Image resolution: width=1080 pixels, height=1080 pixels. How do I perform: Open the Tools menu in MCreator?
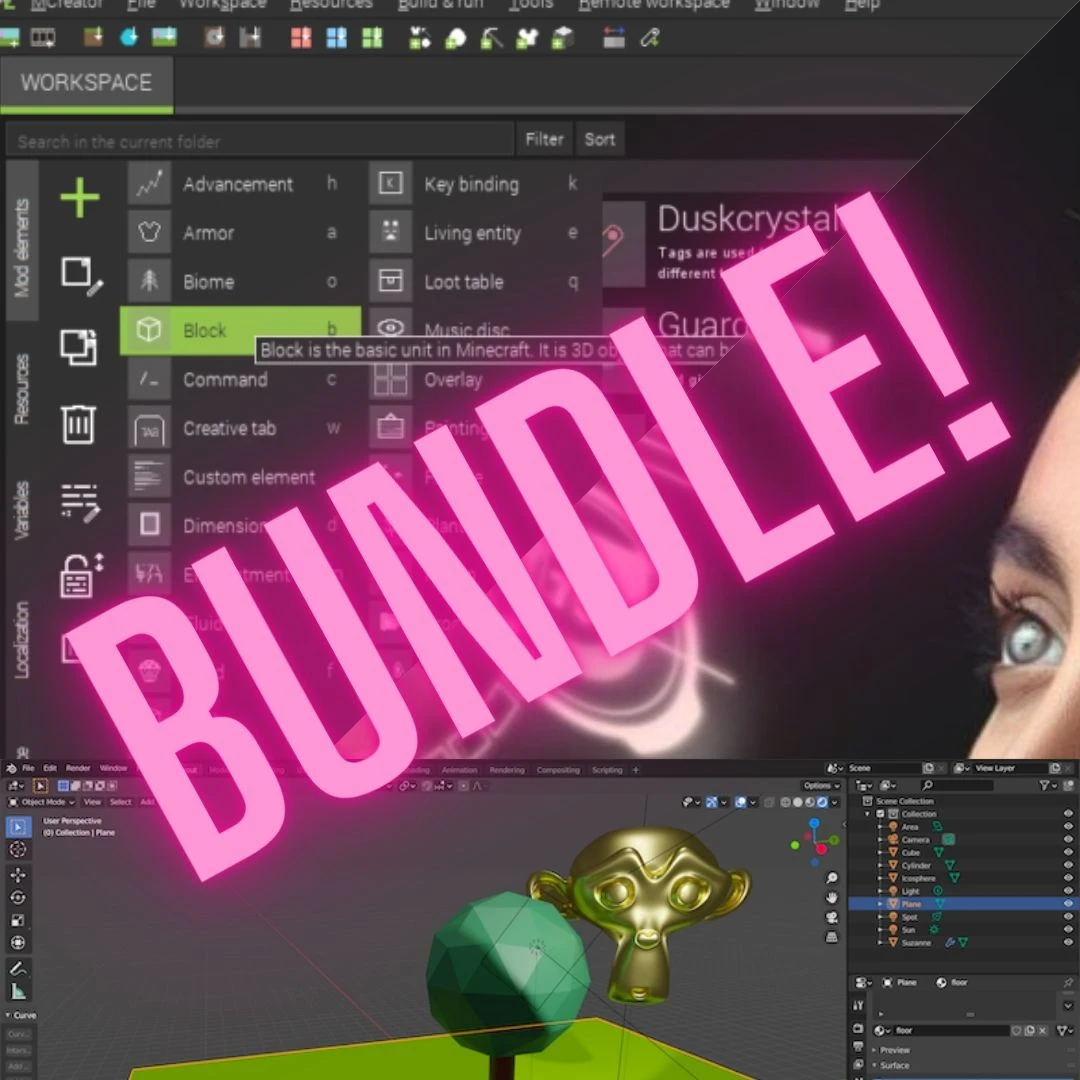(x=530, y=5)
